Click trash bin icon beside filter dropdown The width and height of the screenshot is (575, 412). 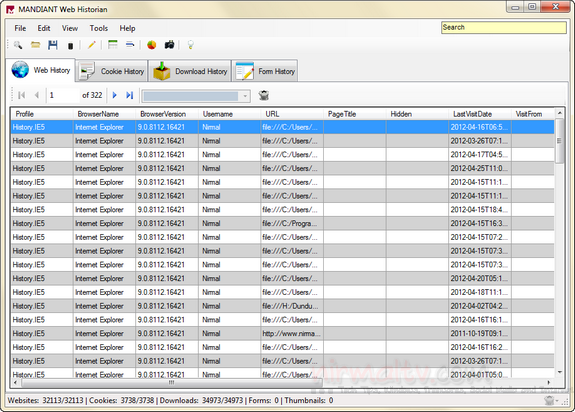pos(264,96)
